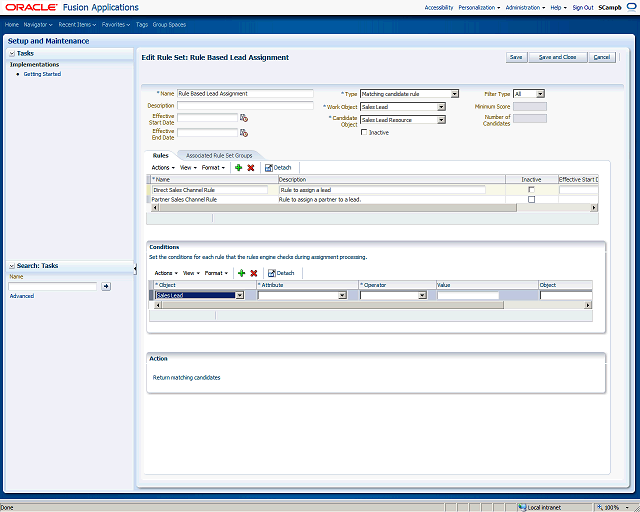Collapse the Tasks panel

12,53
